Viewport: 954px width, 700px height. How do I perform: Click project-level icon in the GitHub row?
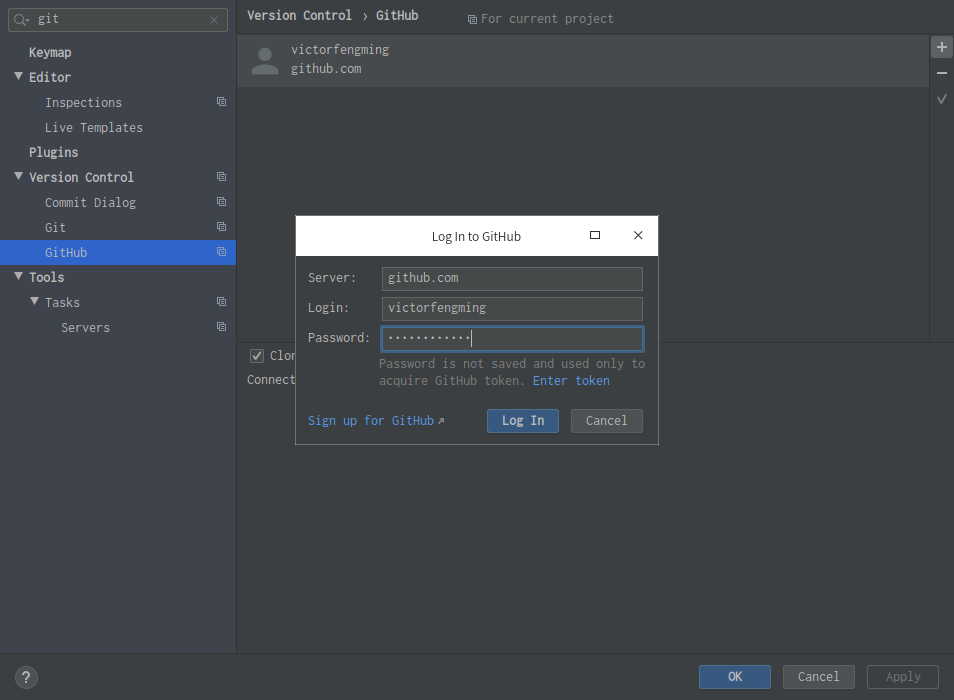tap(221, 251)
